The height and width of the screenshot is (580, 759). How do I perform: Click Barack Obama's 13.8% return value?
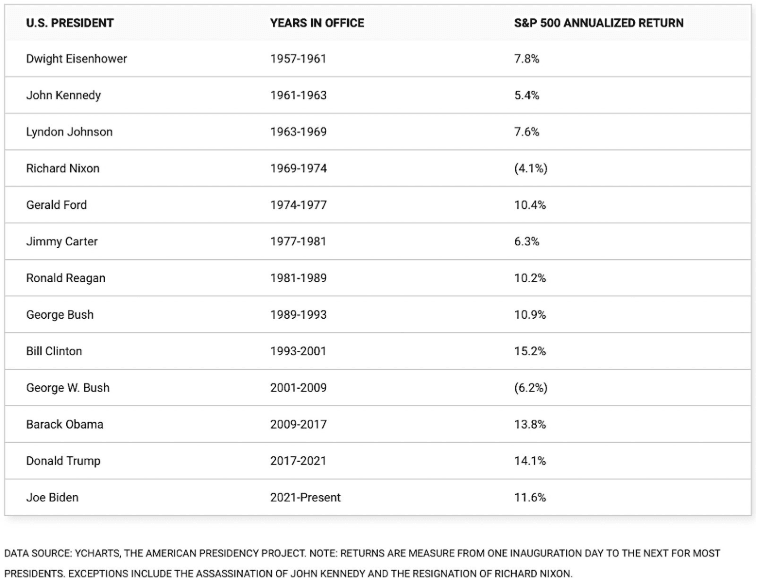click(x=530, y=425)
